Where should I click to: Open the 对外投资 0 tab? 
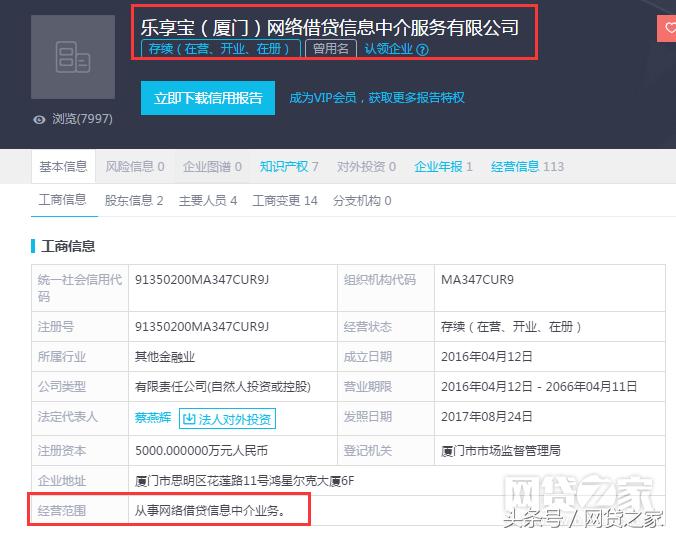pos(366,166)
